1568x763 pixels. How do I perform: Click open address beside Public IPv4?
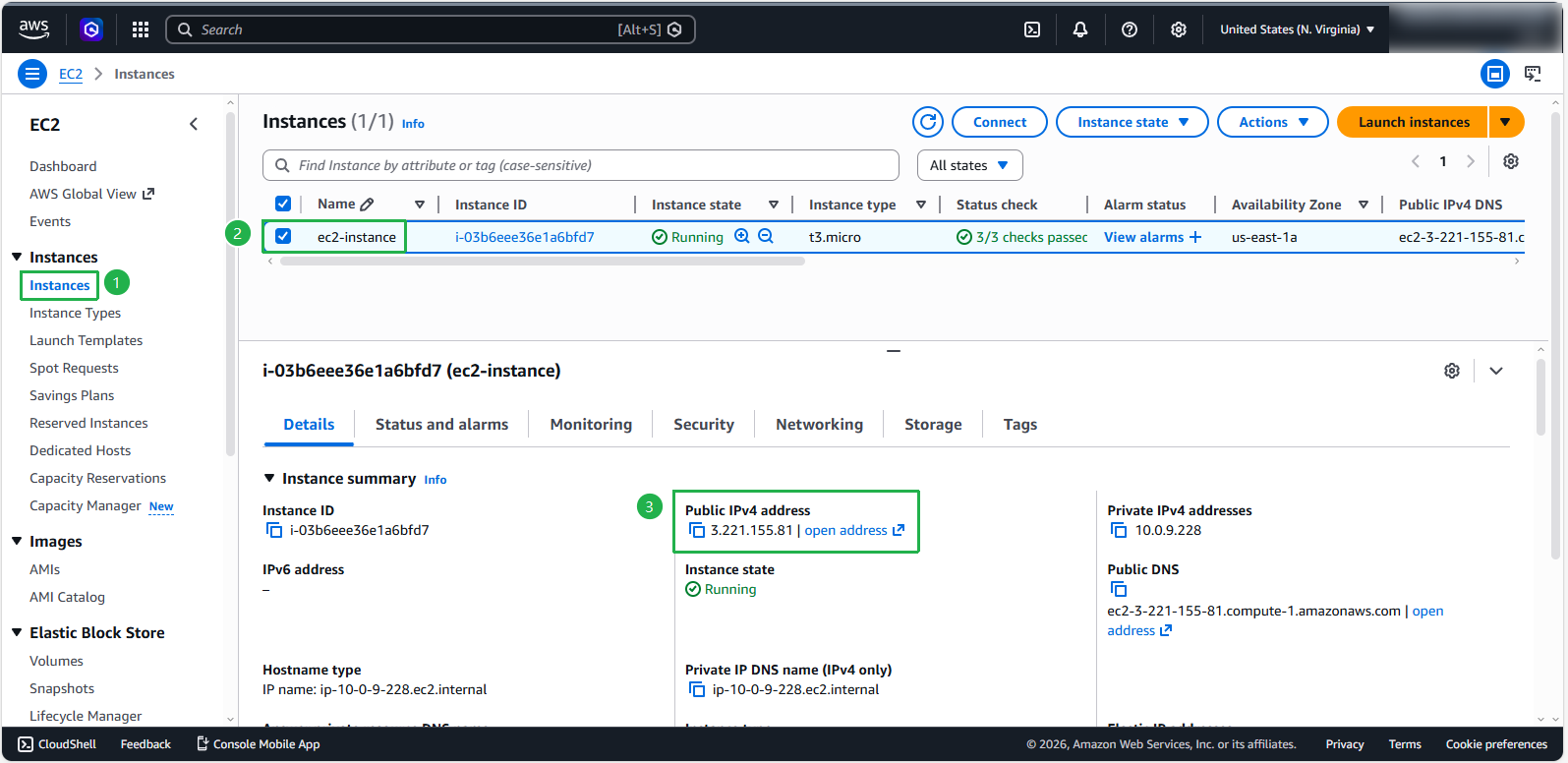coord(854,530)
